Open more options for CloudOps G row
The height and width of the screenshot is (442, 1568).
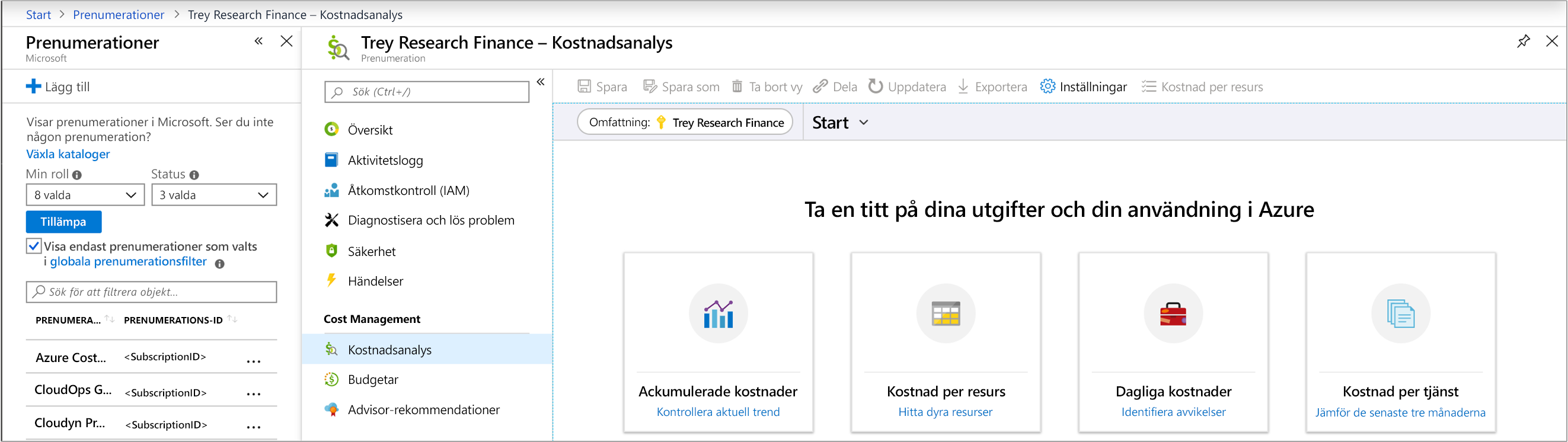click(x=254, y=393)
